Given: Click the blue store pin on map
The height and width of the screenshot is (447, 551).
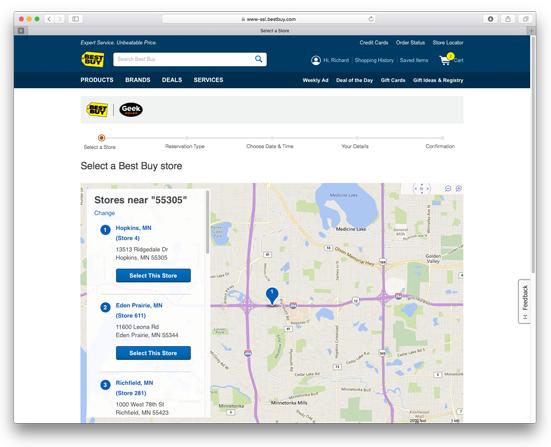Looking at the screenshot, I should (272, 296).
